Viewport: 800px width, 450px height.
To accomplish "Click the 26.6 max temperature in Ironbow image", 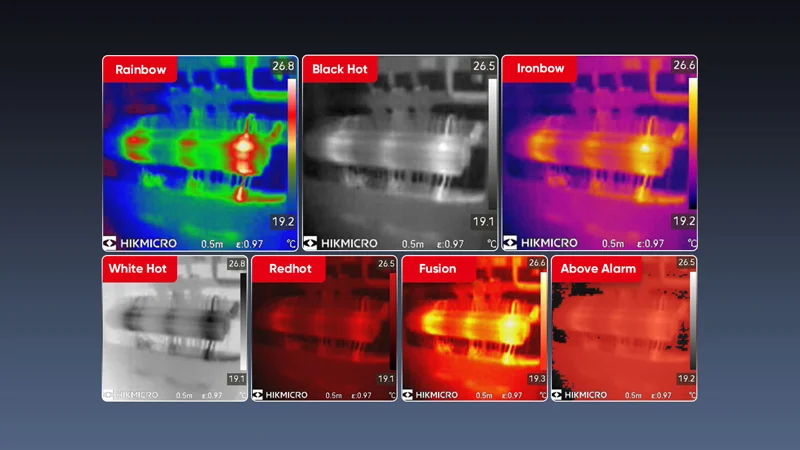I will (x=684, y=65).
